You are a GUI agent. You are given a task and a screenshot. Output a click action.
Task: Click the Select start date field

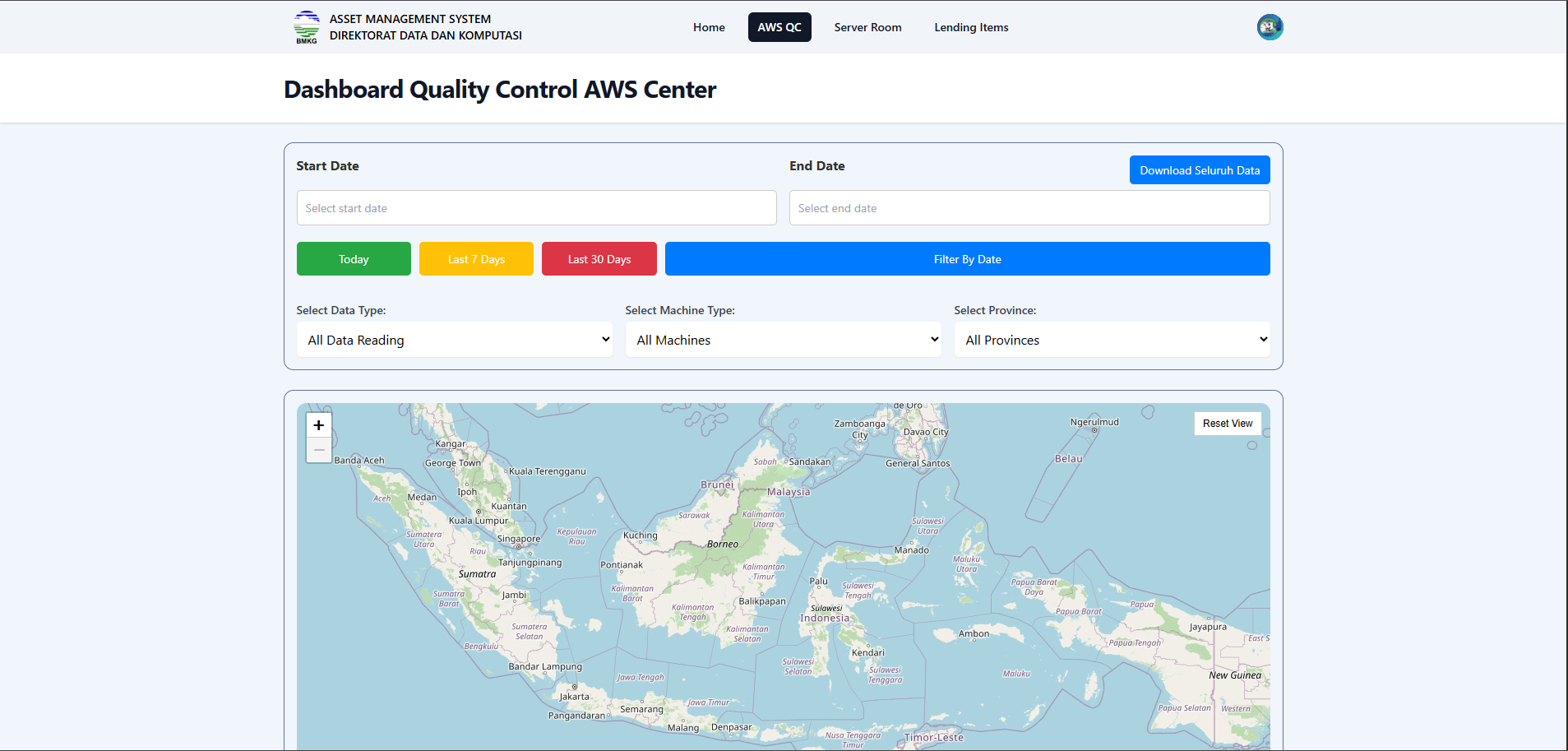536,207
